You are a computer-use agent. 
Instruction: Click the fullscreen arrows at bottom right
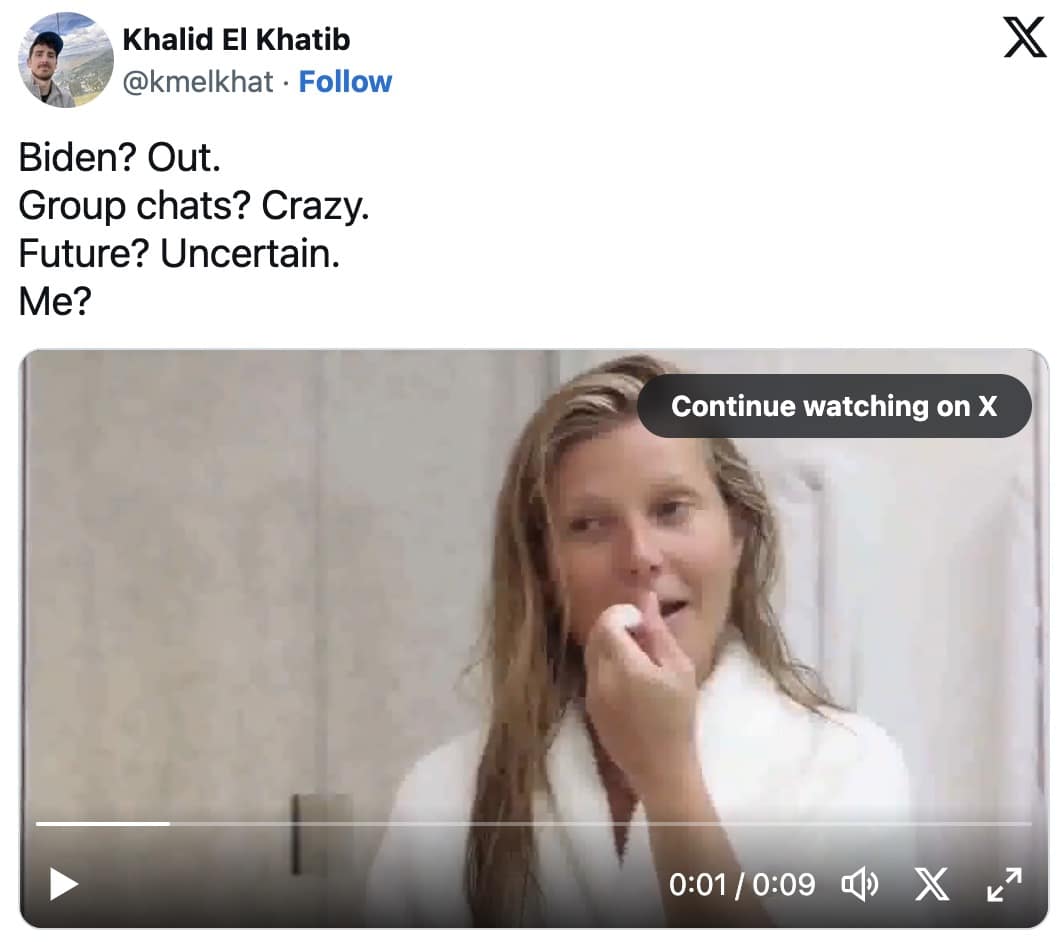click(1005, 884)
